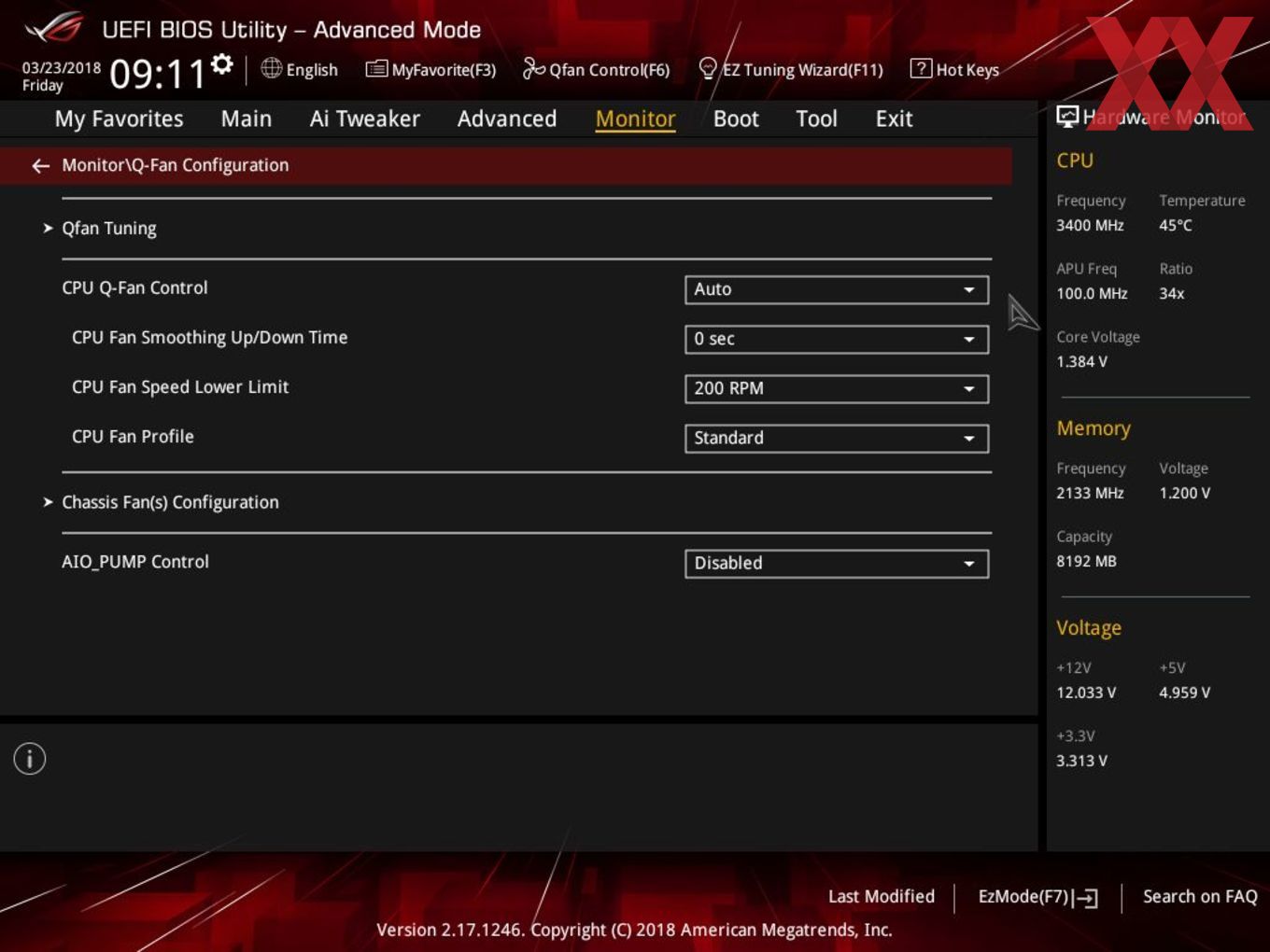Click the CPU Fan Speed Lower Limit label
Image resolution: width=1270 pixels, height=952 pixels.
(180, 387)
